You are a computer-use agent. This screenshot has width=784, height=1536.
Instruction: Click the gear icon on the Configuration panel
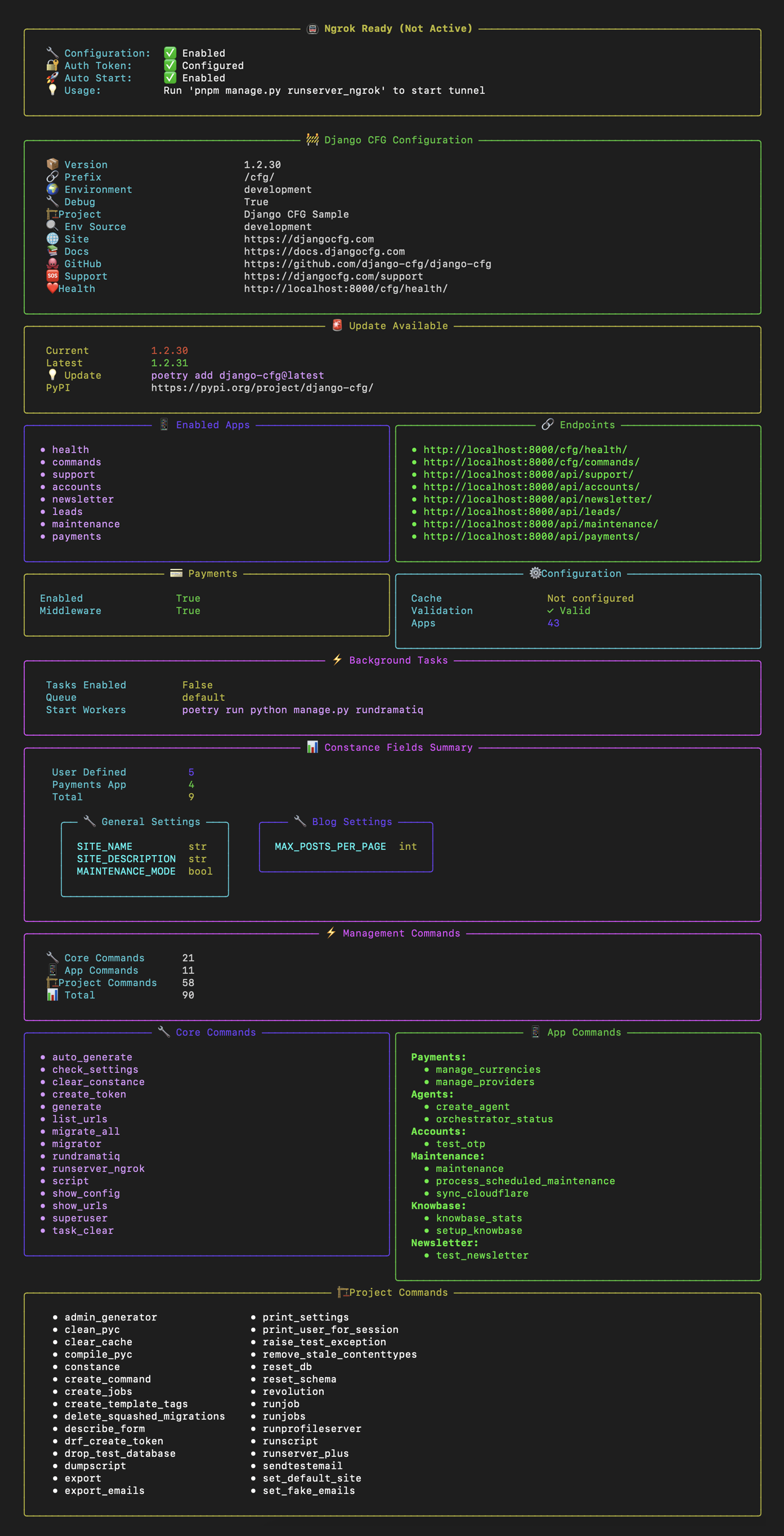[x=535, y=573]
